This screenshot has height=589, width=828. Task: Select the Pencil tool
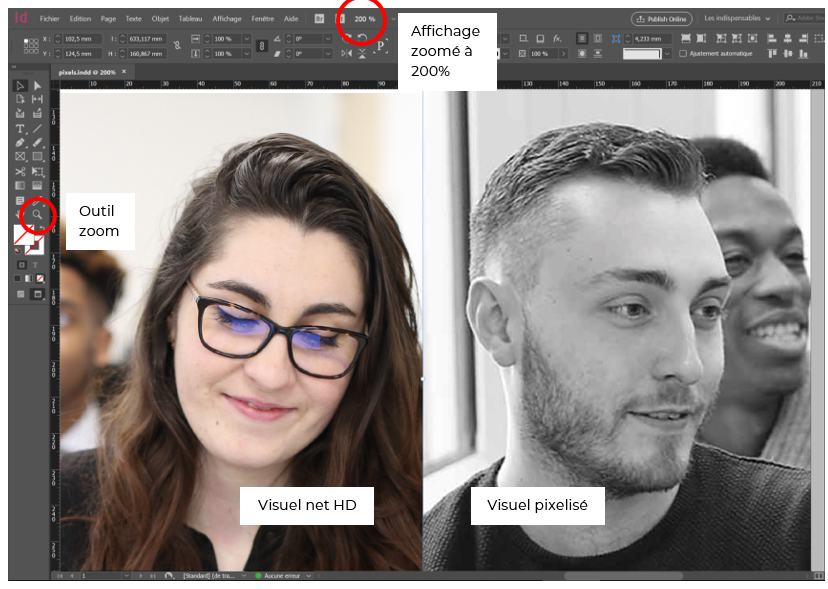37,143
